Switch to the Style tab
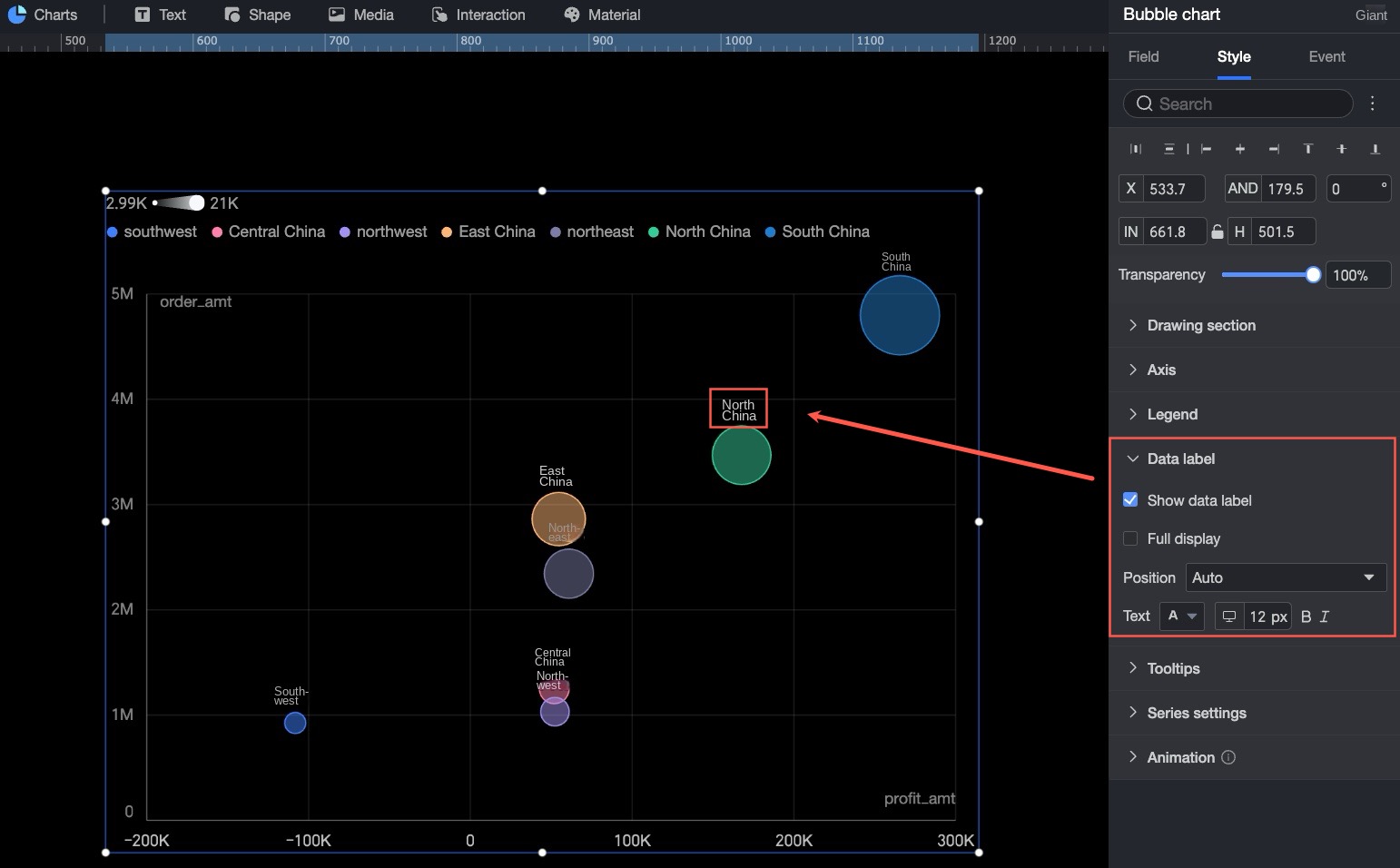This screenshot has width=1400, height=868. (x=1234, y=56)
